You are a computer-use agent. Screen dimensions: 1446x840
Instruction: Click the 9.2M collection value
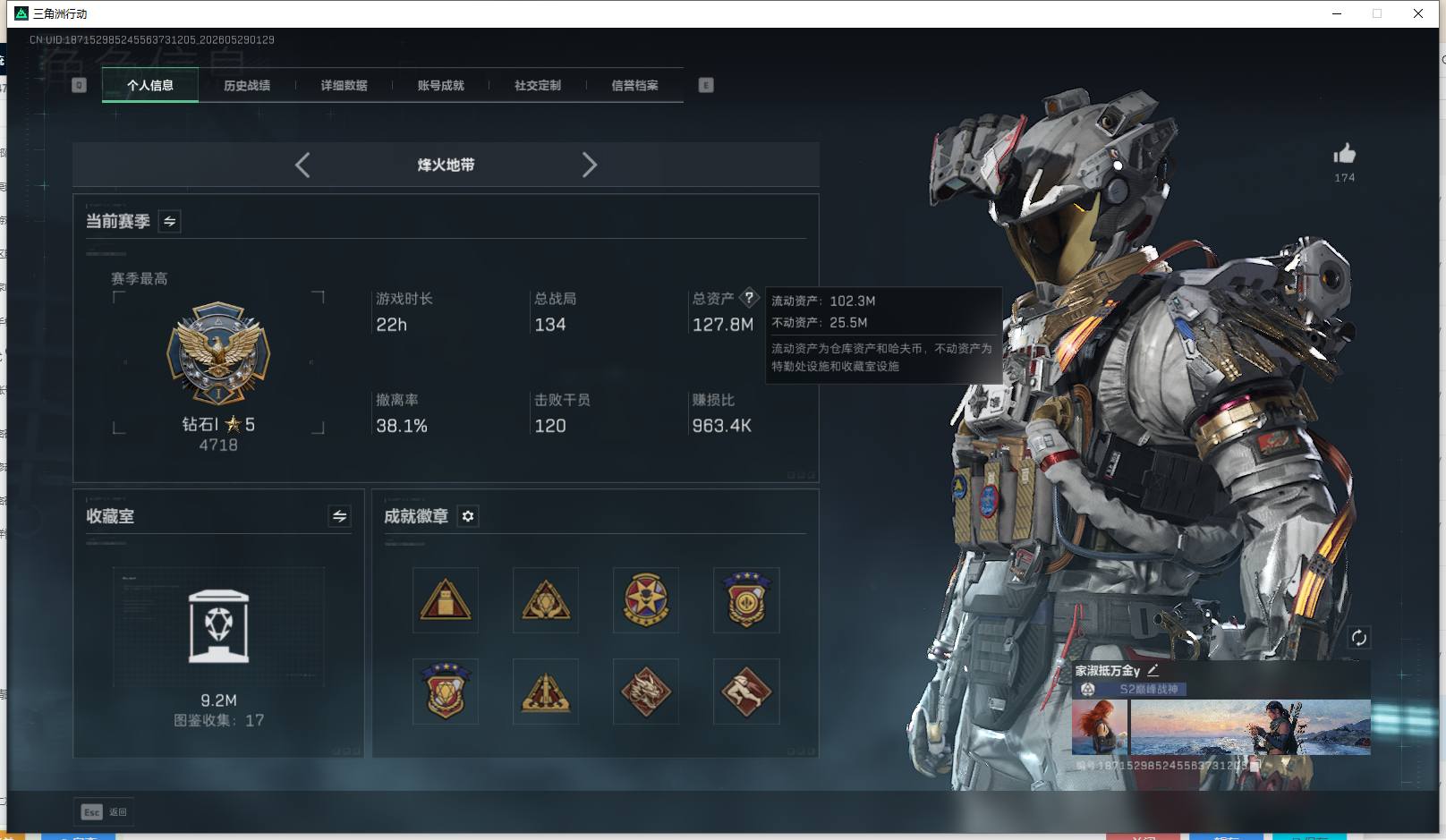218,700
